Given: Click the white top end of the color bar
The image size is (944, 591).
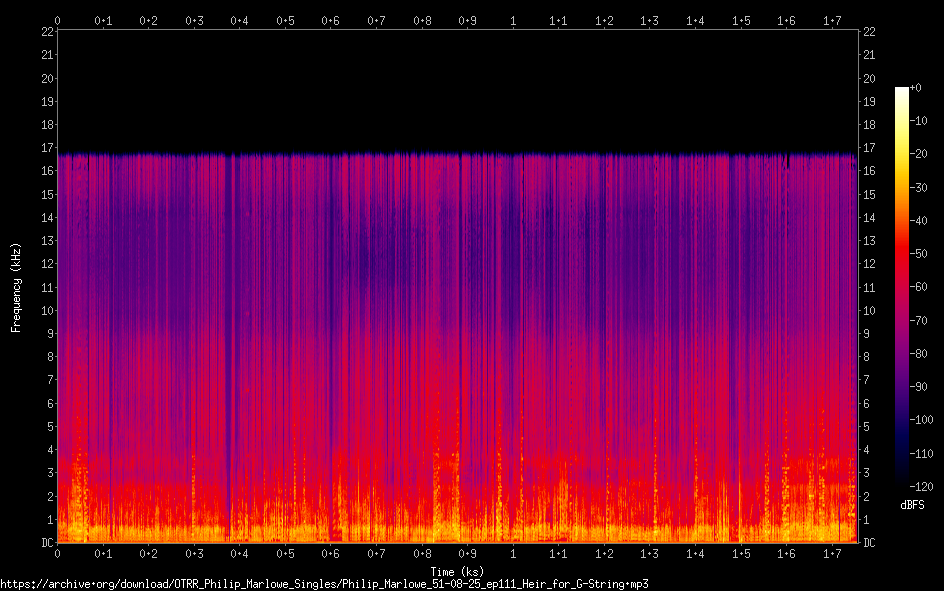Looking at the screenshot, I should (902, 91).
